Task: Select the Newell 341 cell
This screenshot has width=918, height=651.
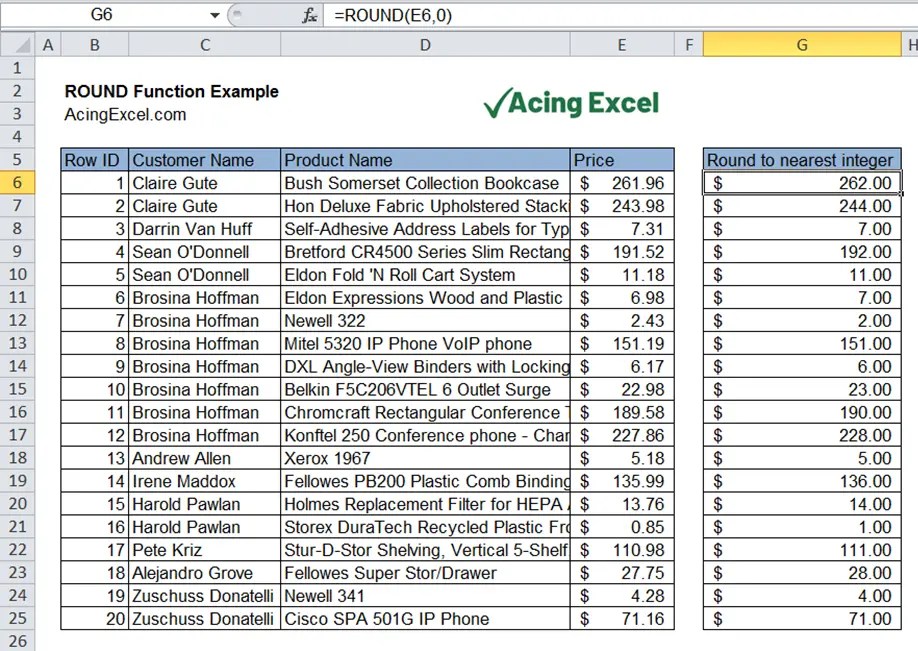Action: tap(425, 595)
